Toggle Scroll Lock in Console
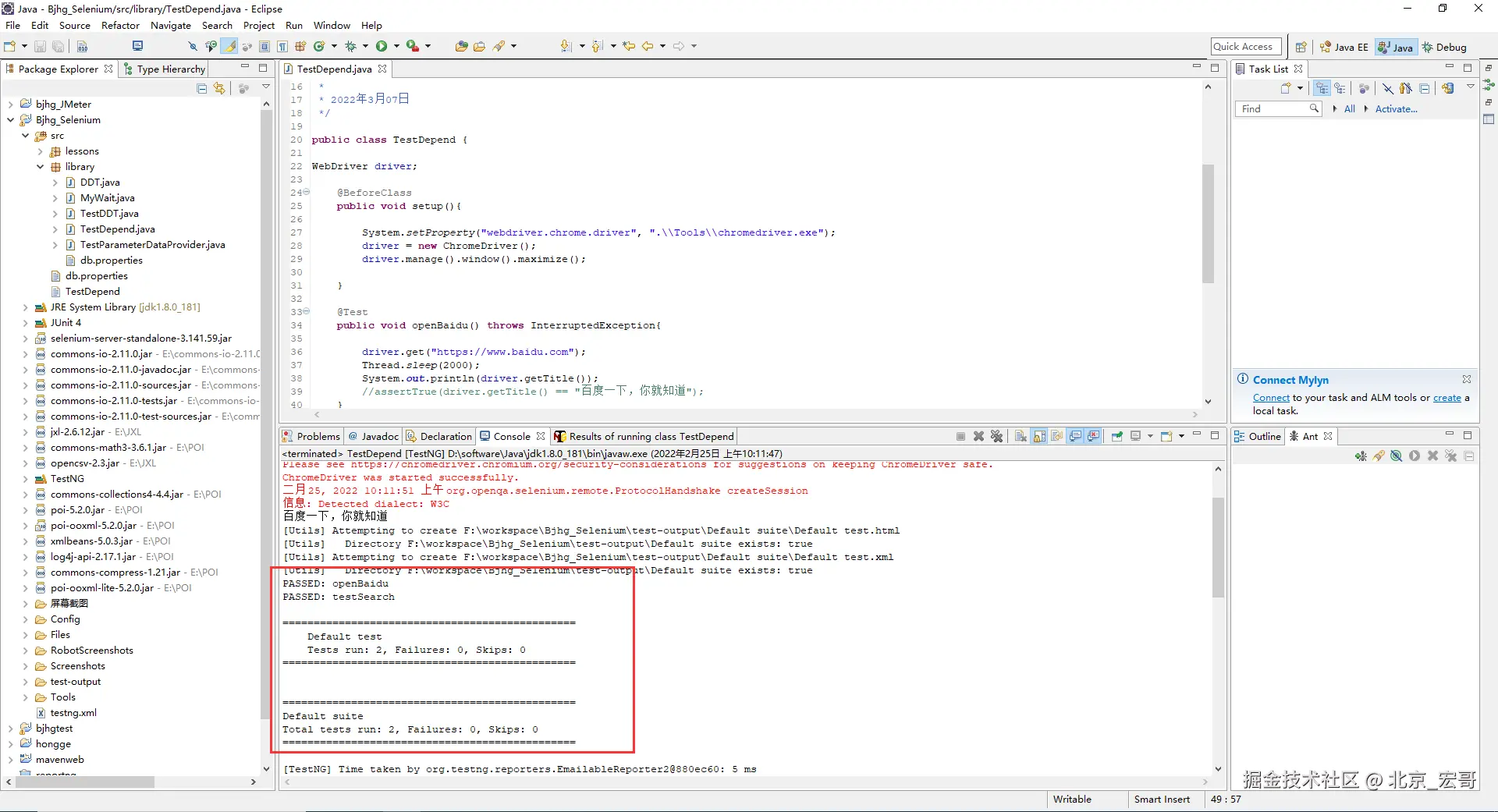 (x=1039, y=436)
